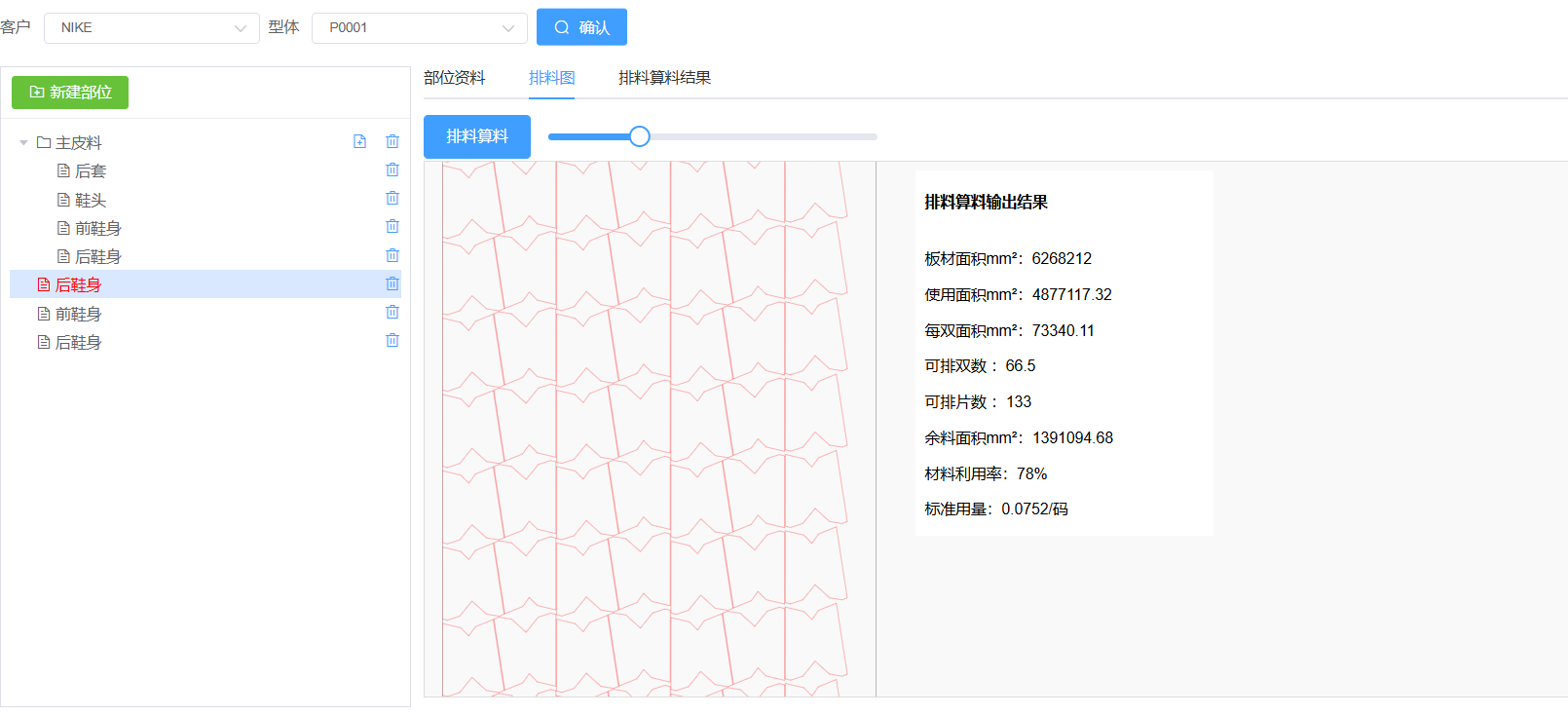Click the 板材面积 value 6268212
1568x716 pixels.
[1062, 258]
